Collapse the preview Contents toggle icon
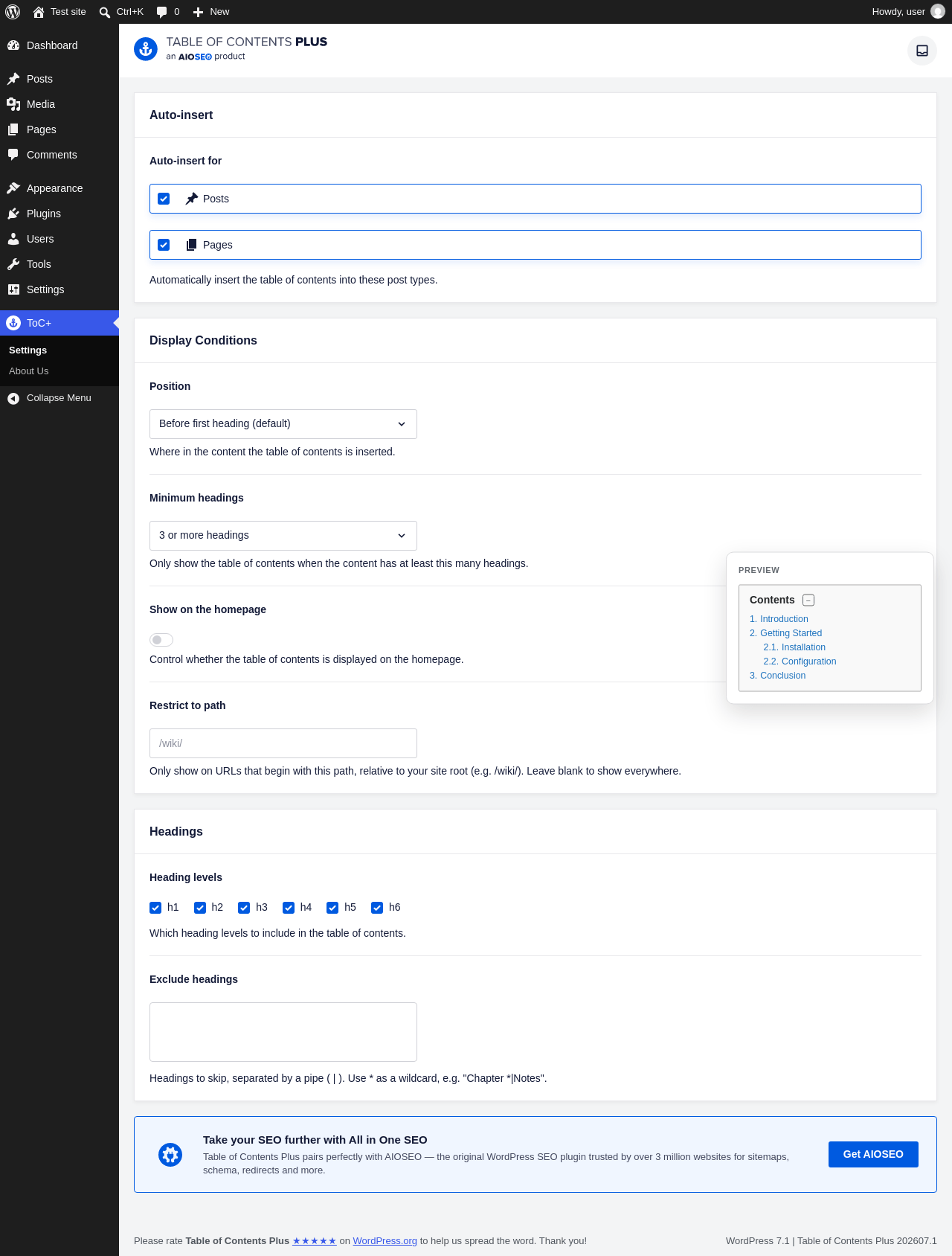The image size is (952, 1256). 808,600
